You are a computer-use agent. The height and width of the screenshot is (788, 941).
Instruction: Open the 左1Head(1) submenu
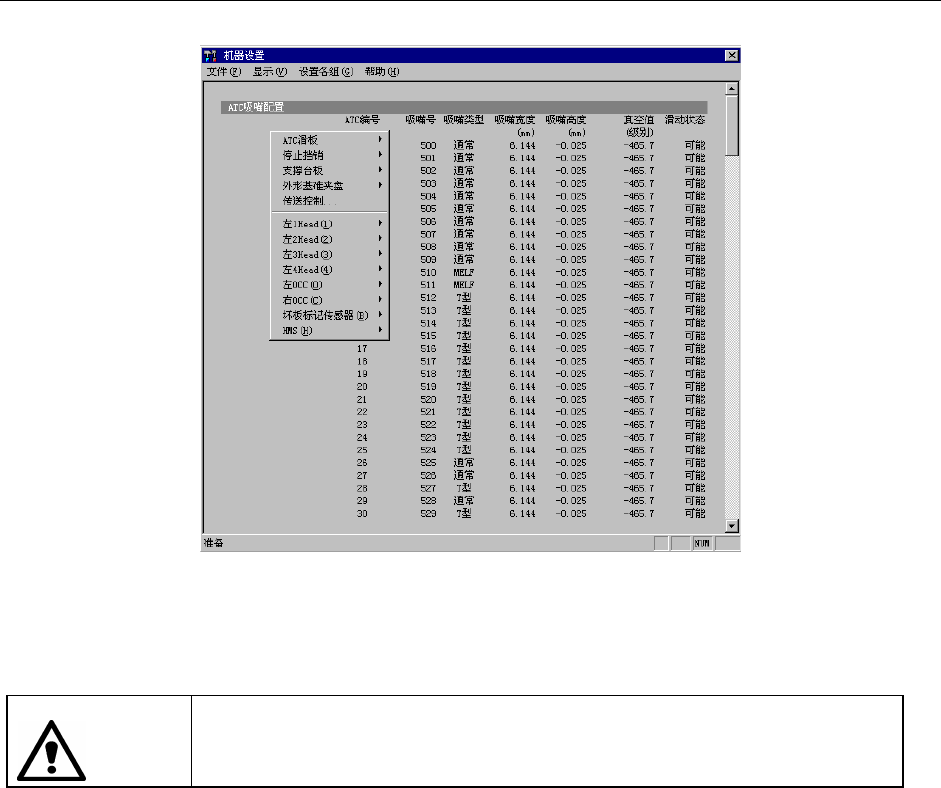tap(329, 224)
